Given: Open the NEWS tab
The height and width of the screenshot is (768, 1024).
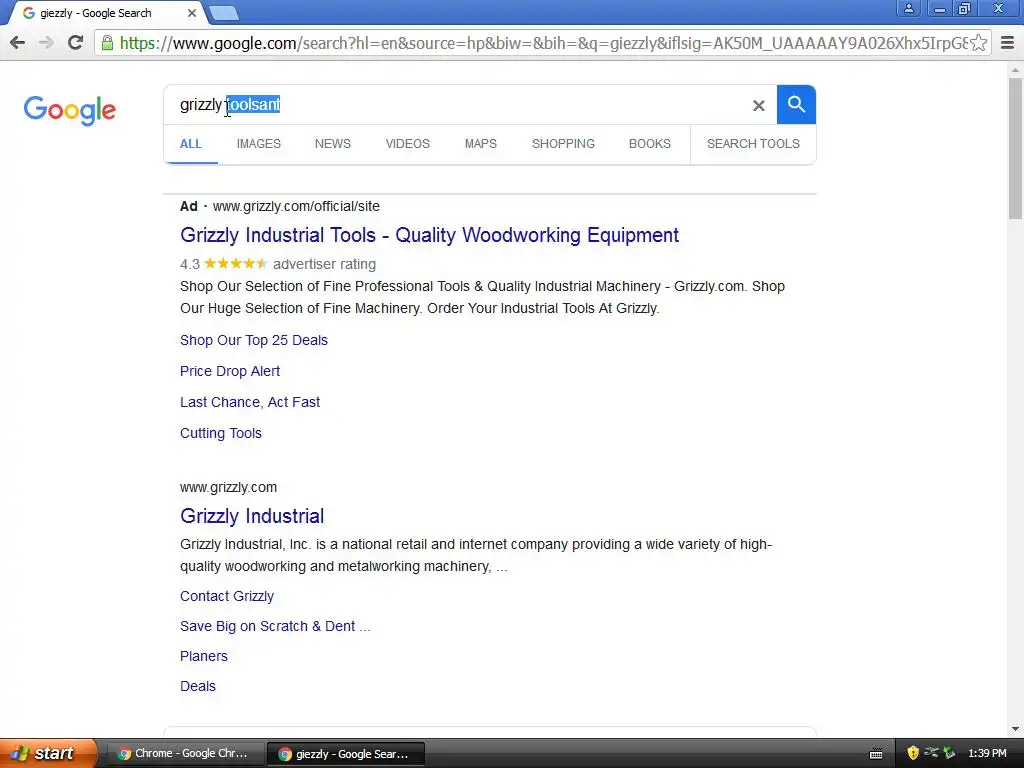Looking at the screenshot, I should pyautogui.click(x=332, y=144).
